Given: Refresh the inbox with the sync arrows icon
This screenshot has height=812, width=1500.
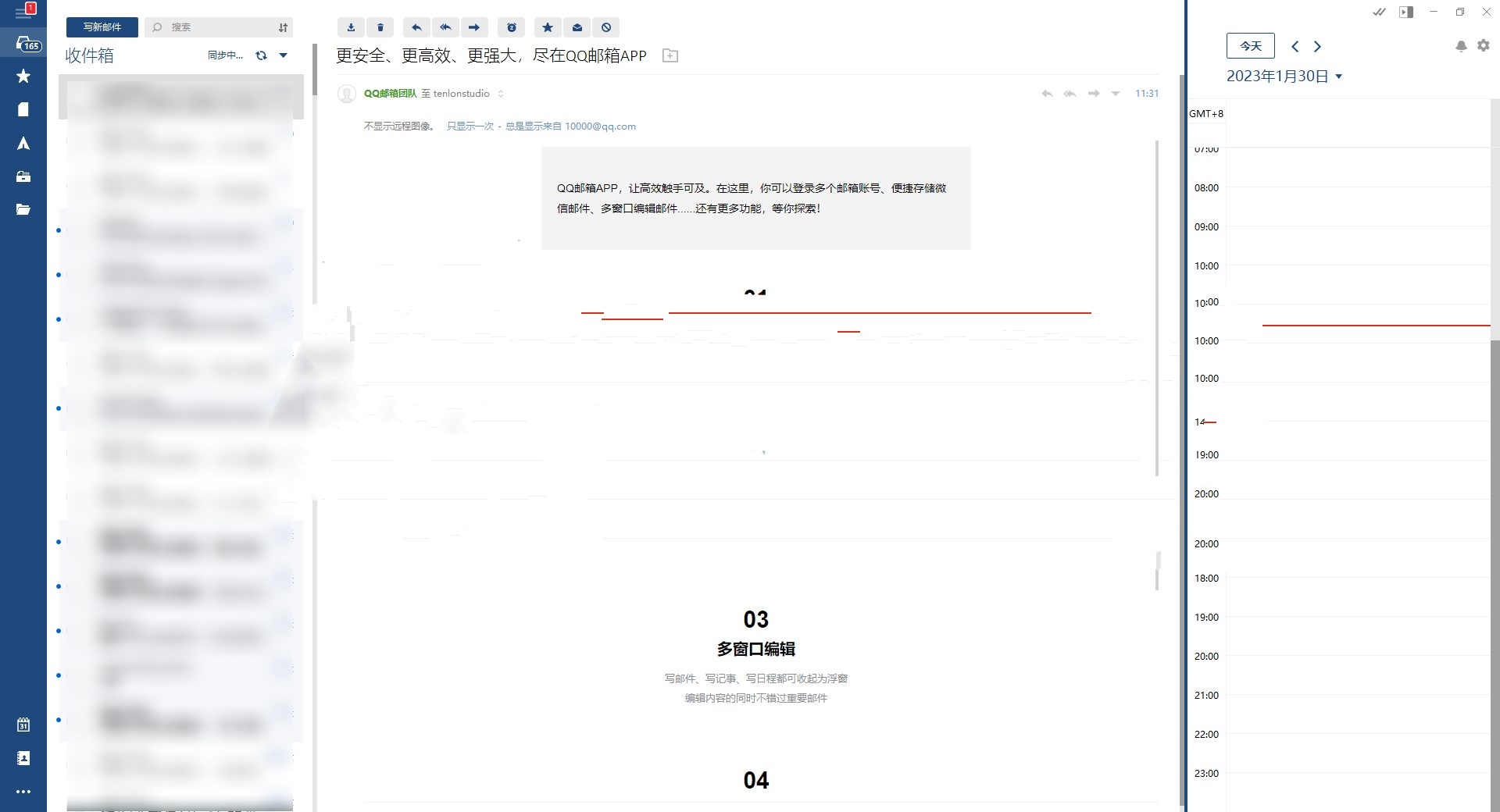Looking at the screenshot, I should [262, 55].
